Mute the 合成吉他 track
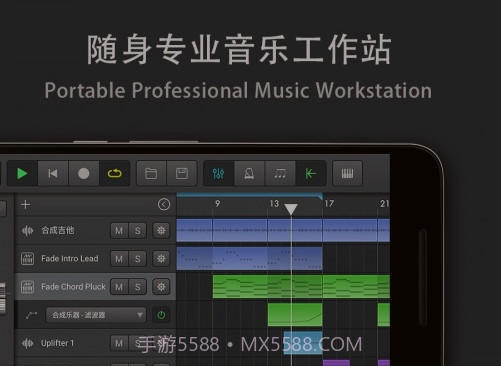This screenshot has height=366, width=501. point(119,230)
